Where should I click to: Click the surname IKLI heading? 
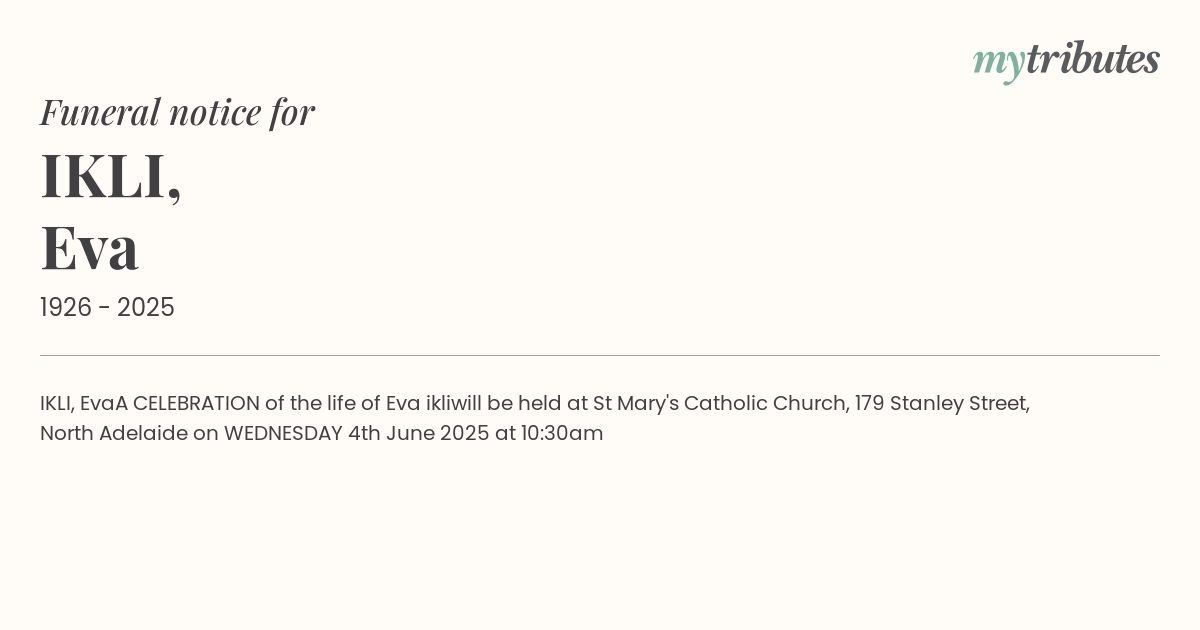coord(111,176)
